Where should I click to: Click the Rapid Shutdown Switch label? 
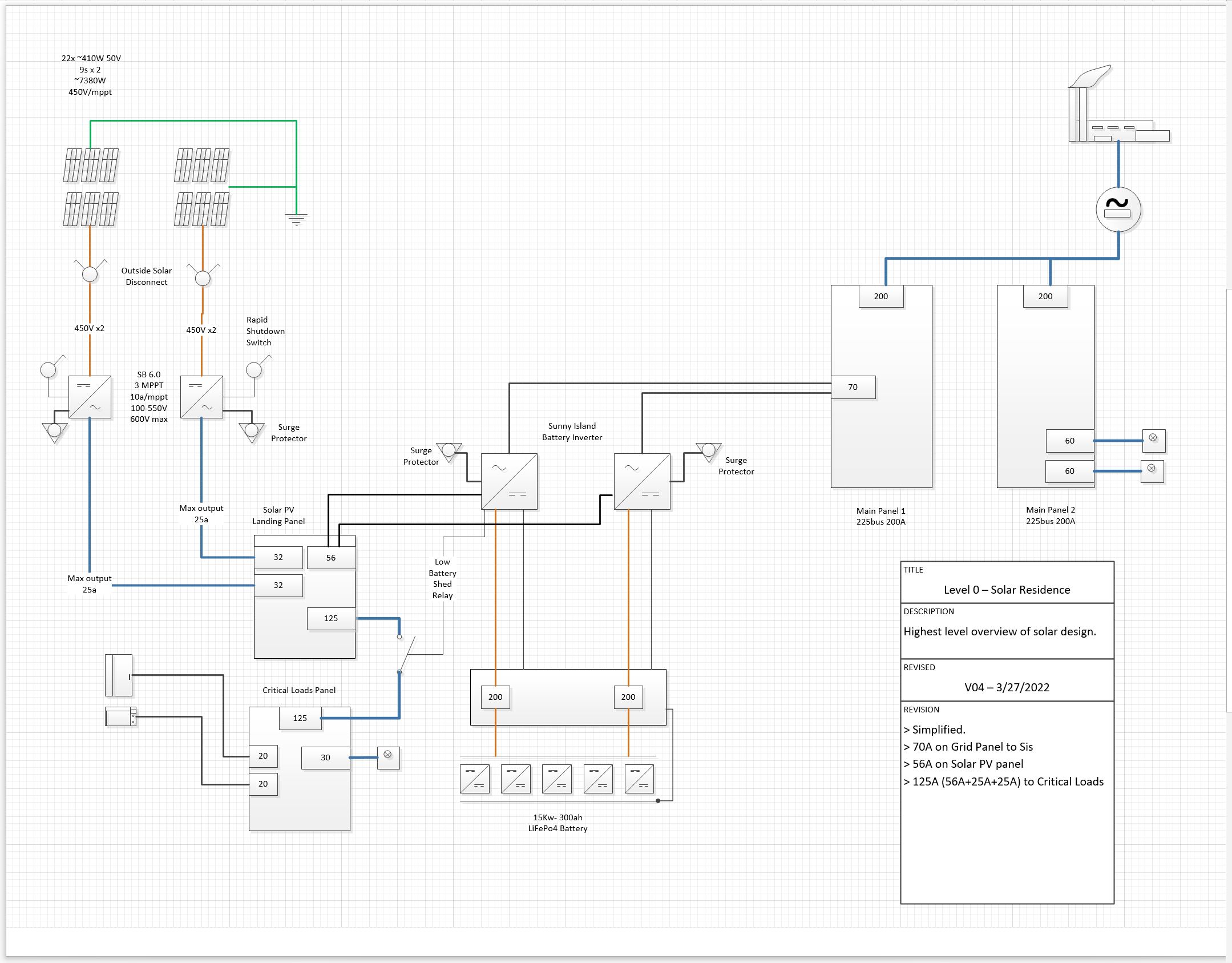265,331
